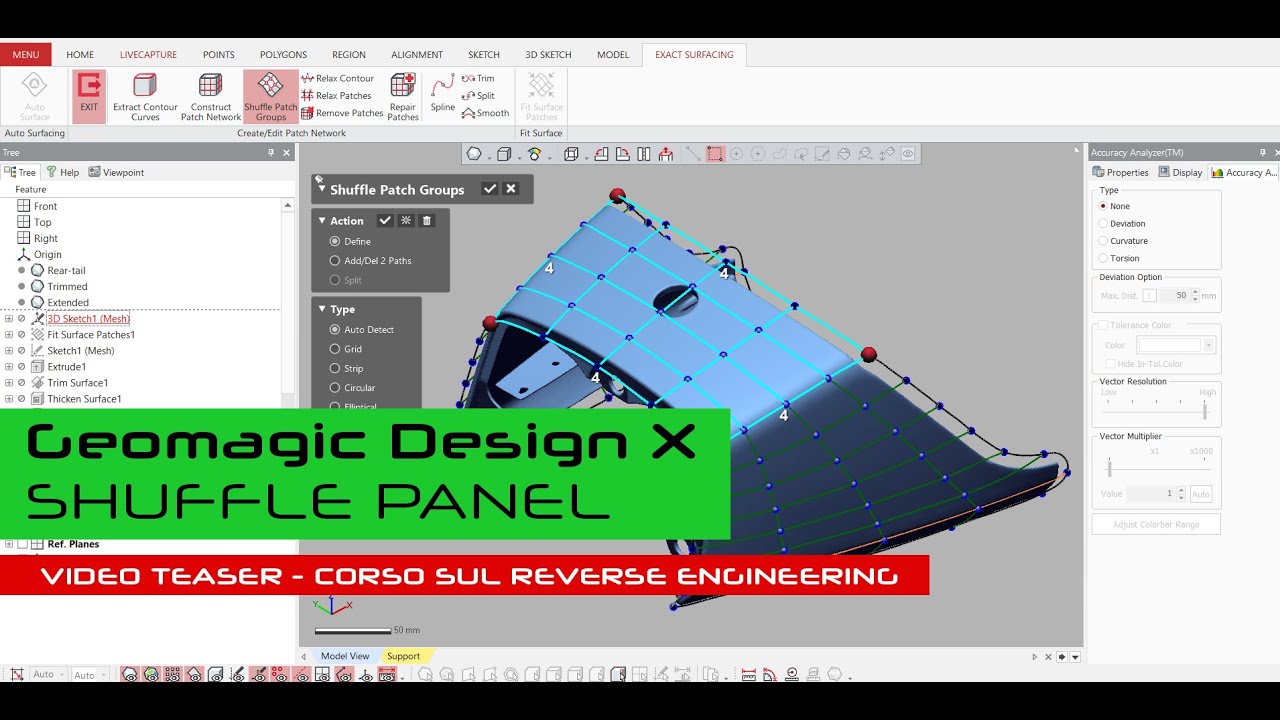Screen dimensions: 1280x720
Task: Click the Trim curve tool
Action: click(x=479, y=78)
